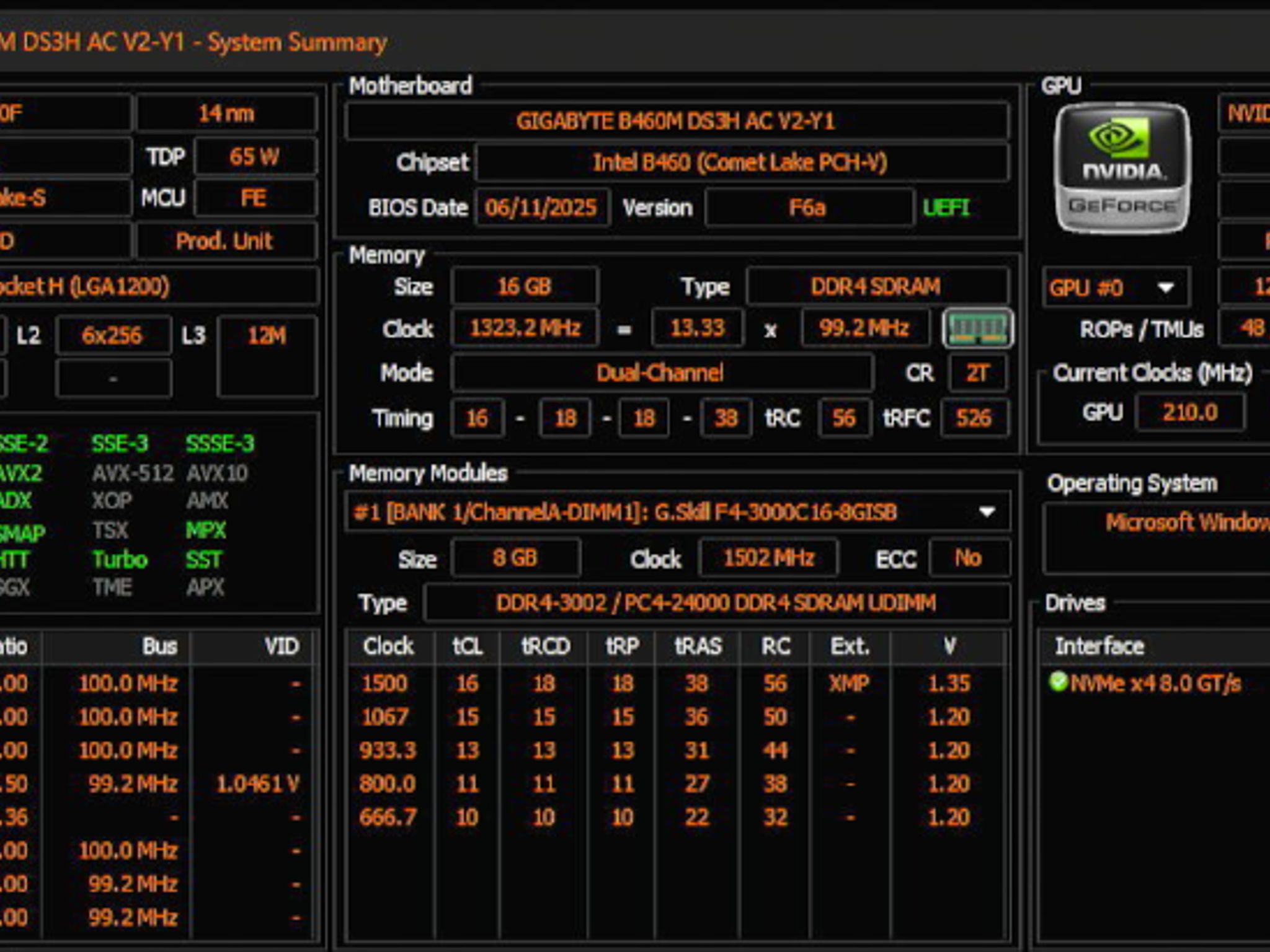Screen dimensions: 1270x952
Task: Click BIOS date 06/11/2025
Action: [x=542, y=208]
